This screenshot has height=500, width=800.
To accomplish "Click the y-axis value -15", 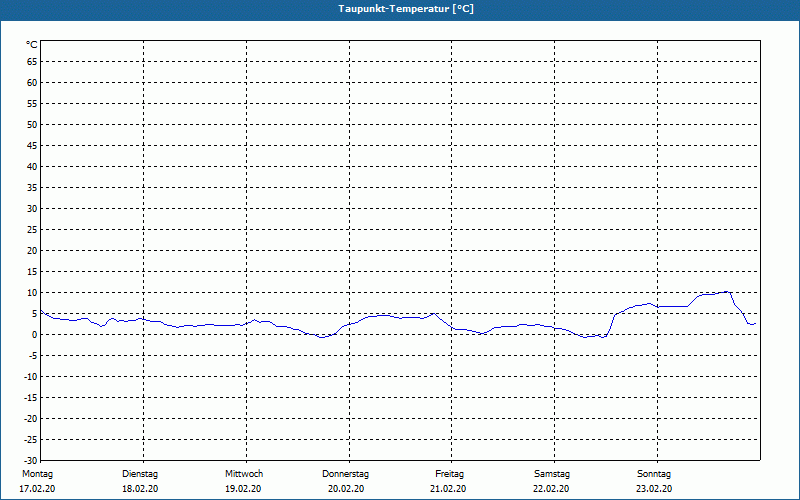I will (x=31, y=397).
